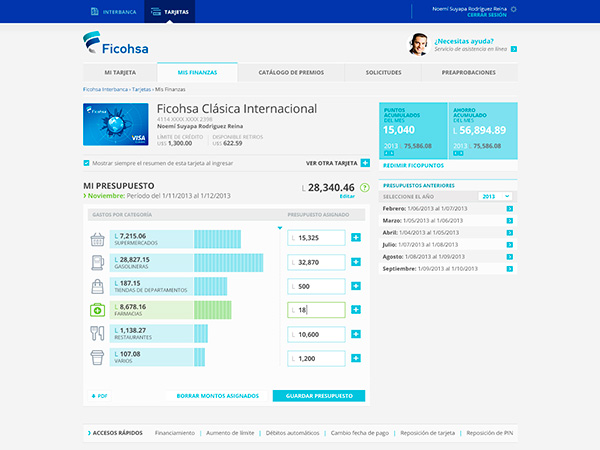Click the Restaurantes budget input field
Image resolution: width=600 pixels, height=450 pixels.
tap(316, 334)
